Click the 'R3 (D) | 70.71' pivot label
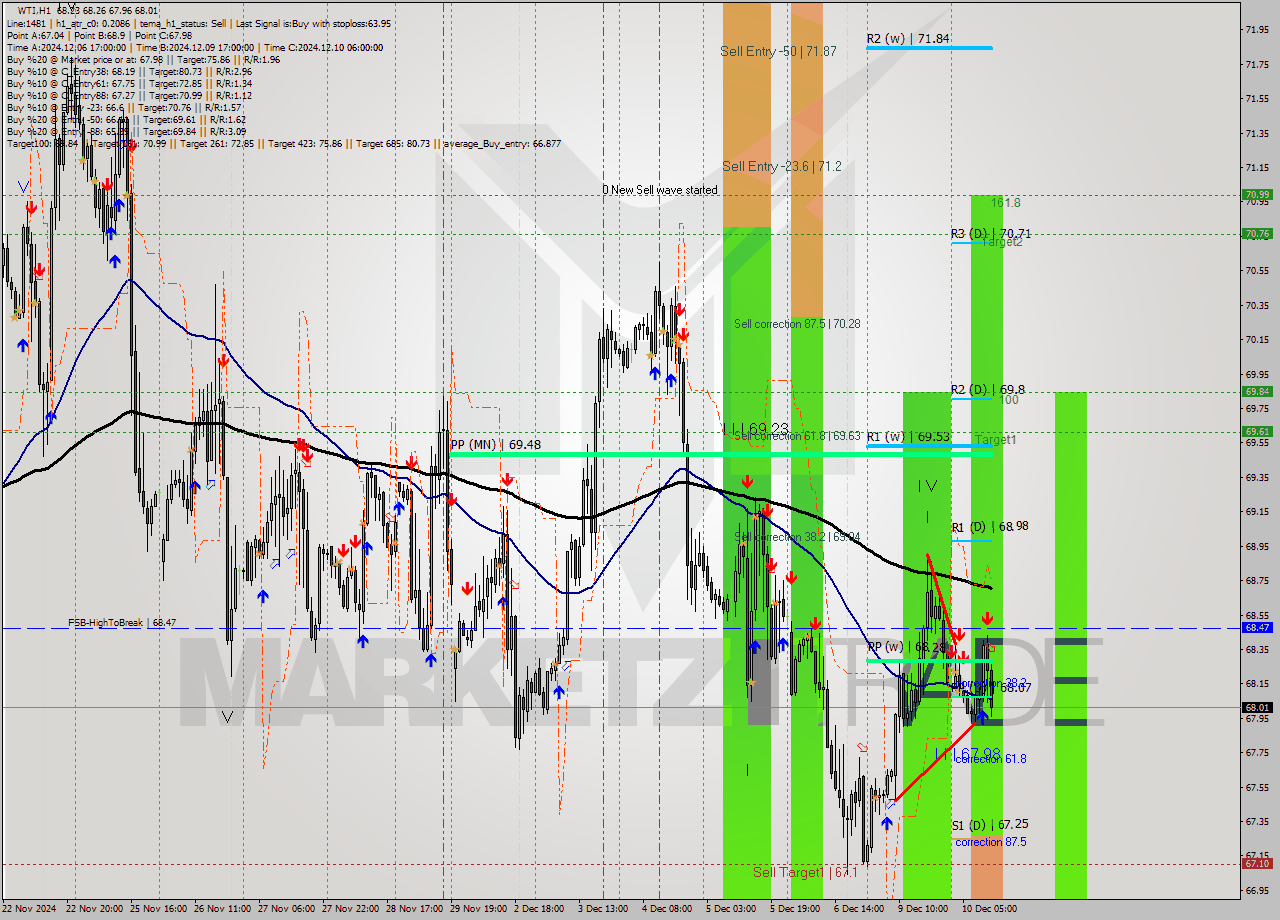 [990, 234]
